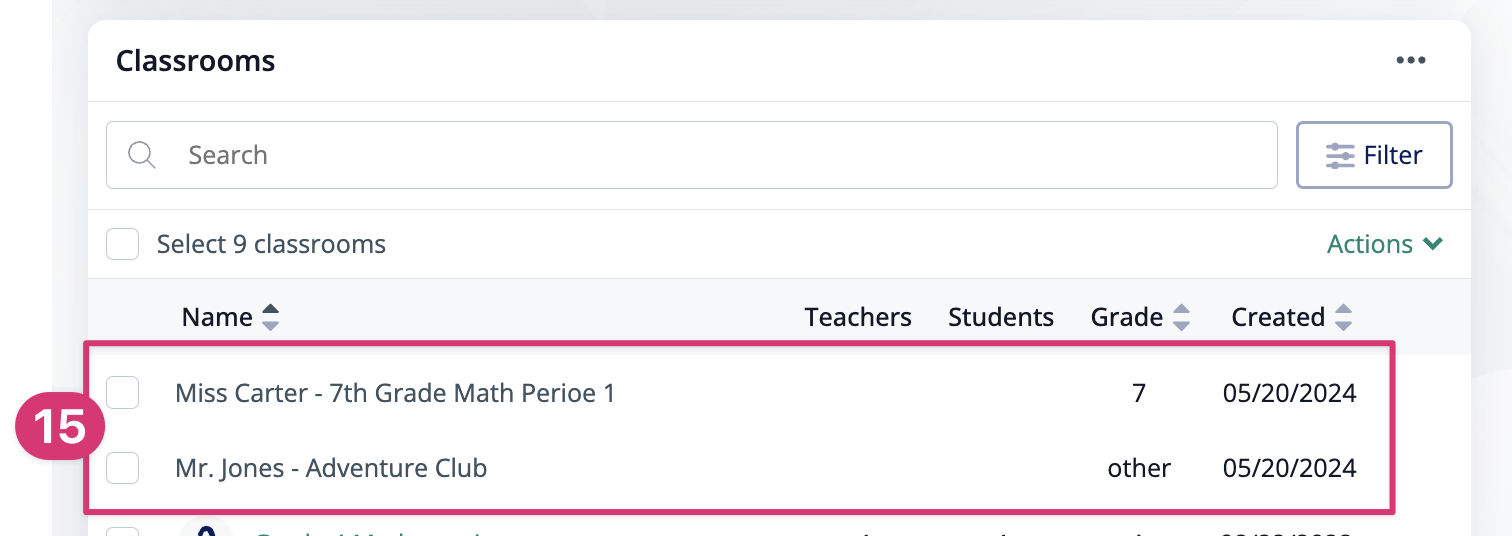The image size is (1512, 536).
Task: Open Mr. Jones Adventure Club classroom
Action: click(x=331, y=467)
